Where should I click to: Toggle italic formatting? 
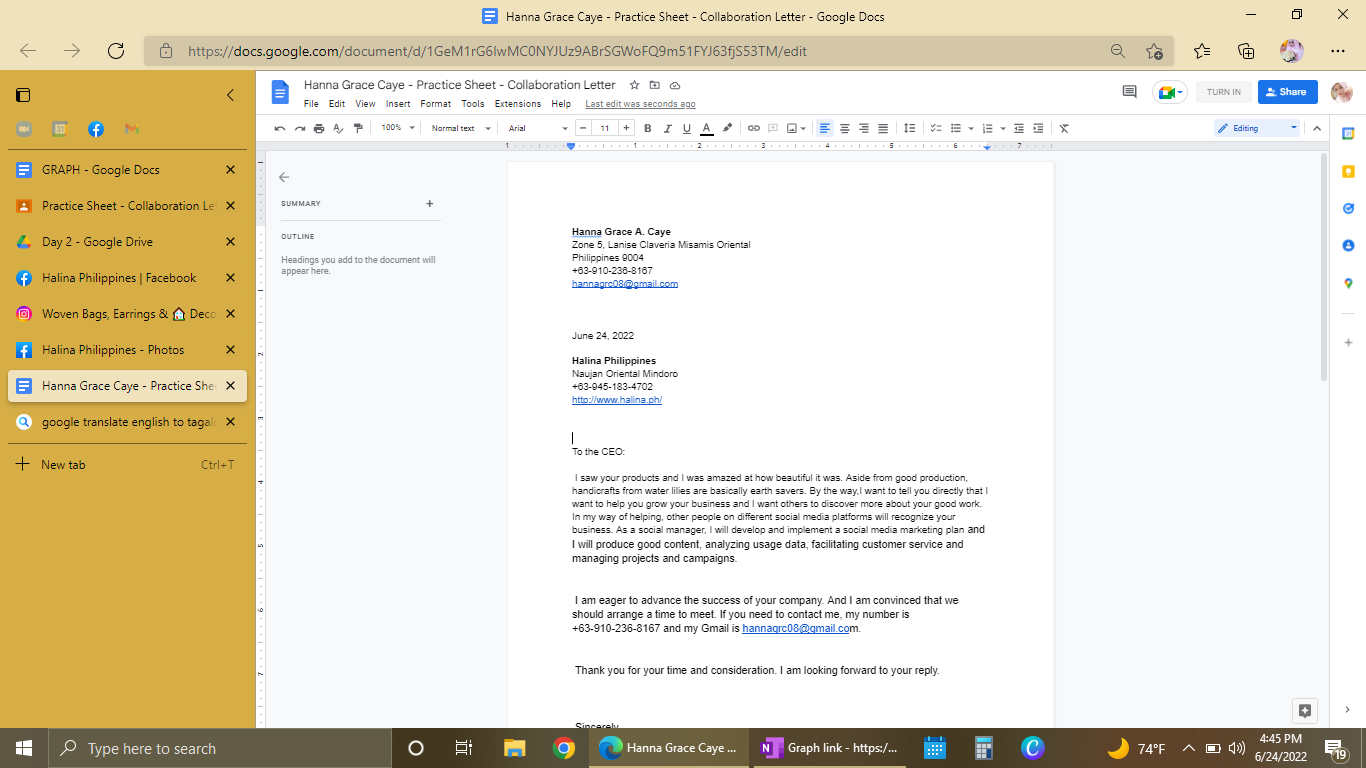pyautogui.click(x=667, y=128)
